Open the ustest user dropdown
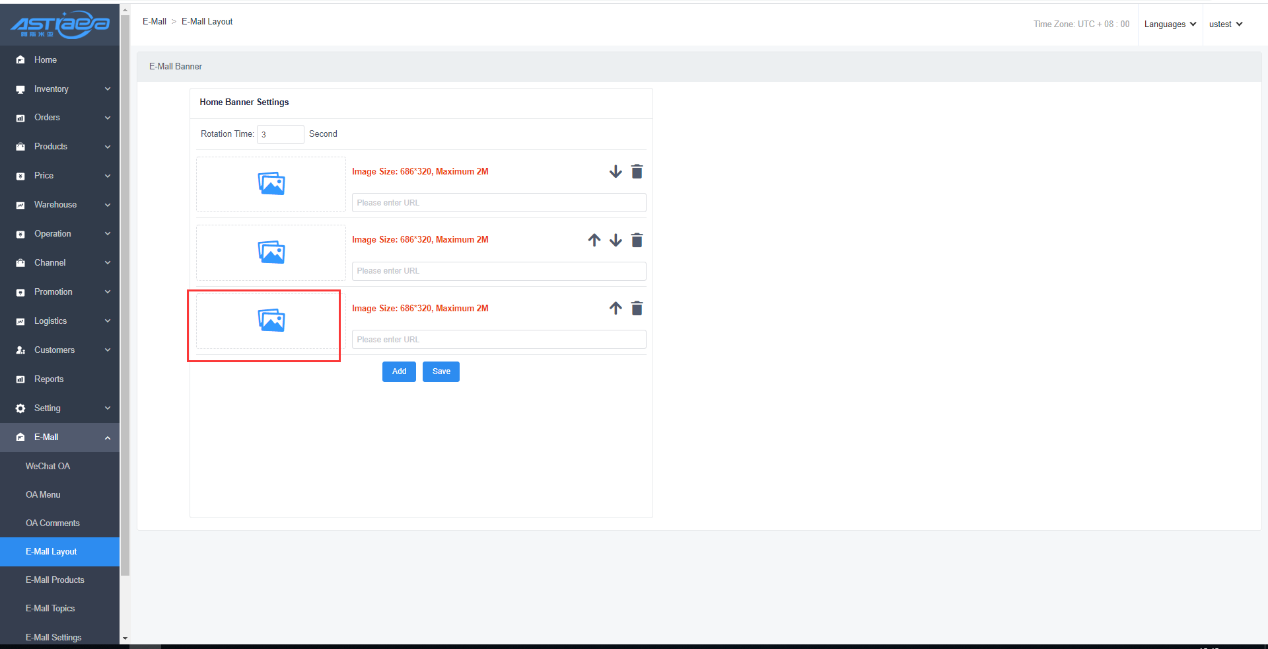1268x649 pixels. [1225, 24]
